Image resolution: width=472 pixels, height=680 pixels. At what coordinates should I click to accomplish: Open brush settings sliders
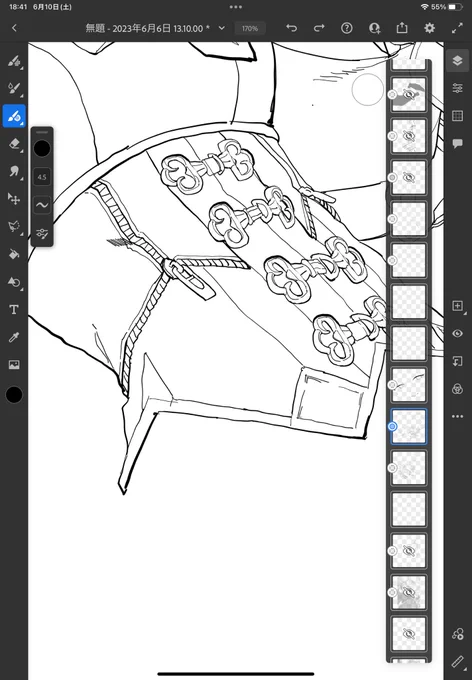point(42,233)
